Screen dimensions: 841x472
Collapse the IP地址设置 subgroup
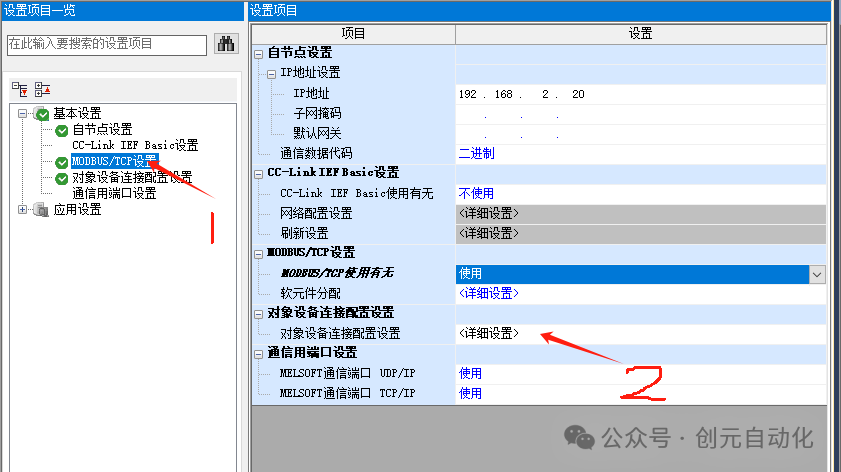point(271,74)
